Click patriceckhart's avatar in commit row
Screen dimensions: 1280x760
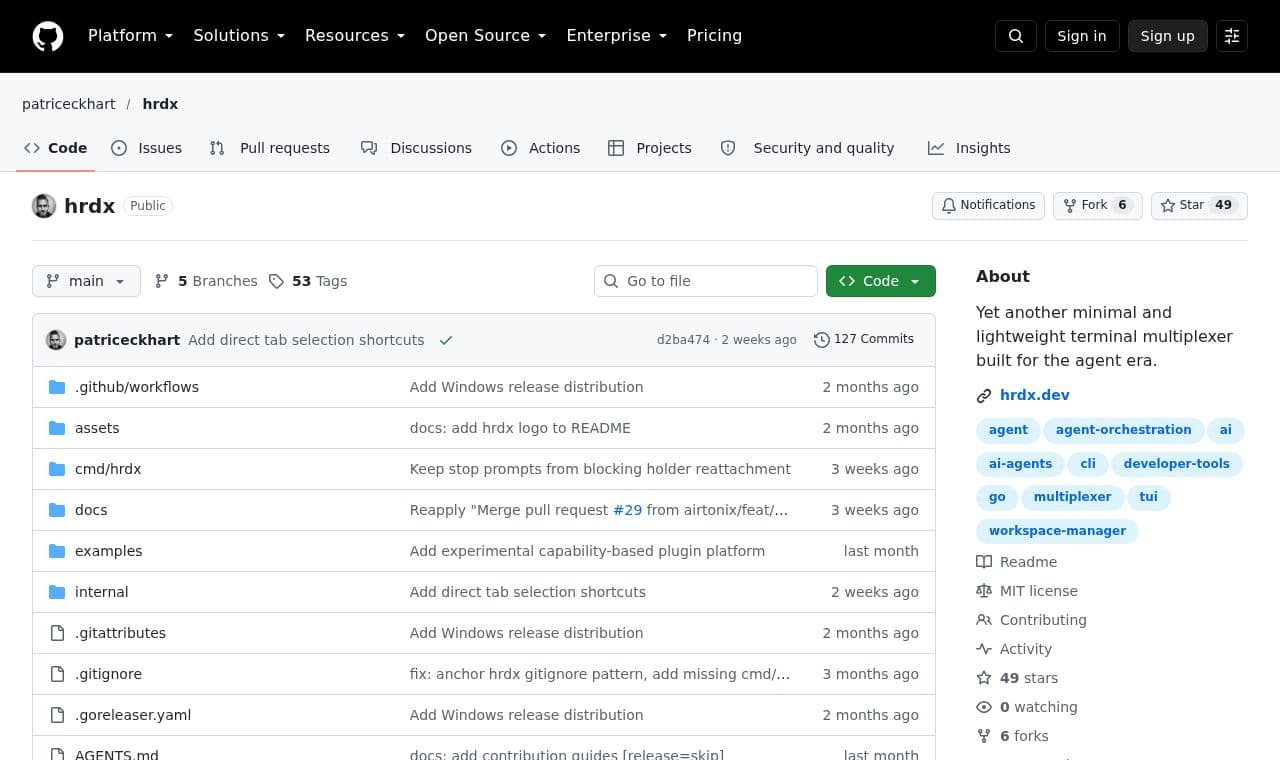tap(56, 340)
